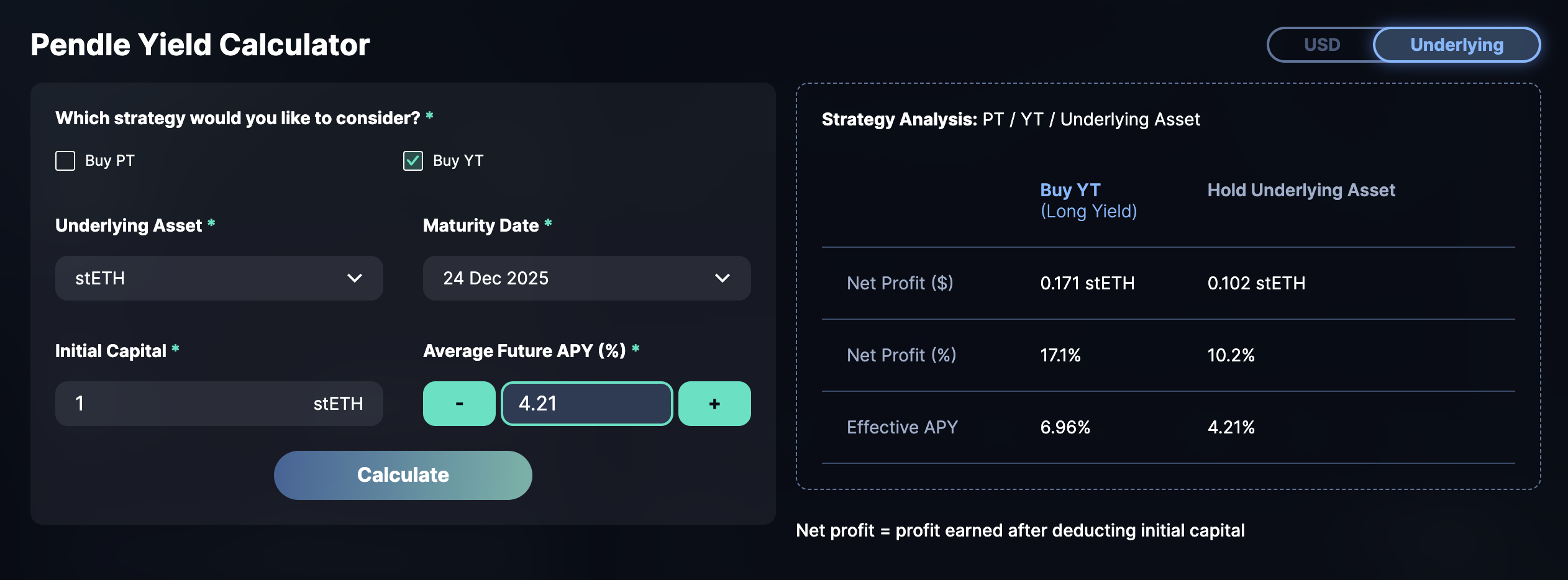Image resolution: width=1568 pixels, height=580 pixels.
Task: Click the chevron arrow beside stETH asset
Action: (x=354, y=278)
